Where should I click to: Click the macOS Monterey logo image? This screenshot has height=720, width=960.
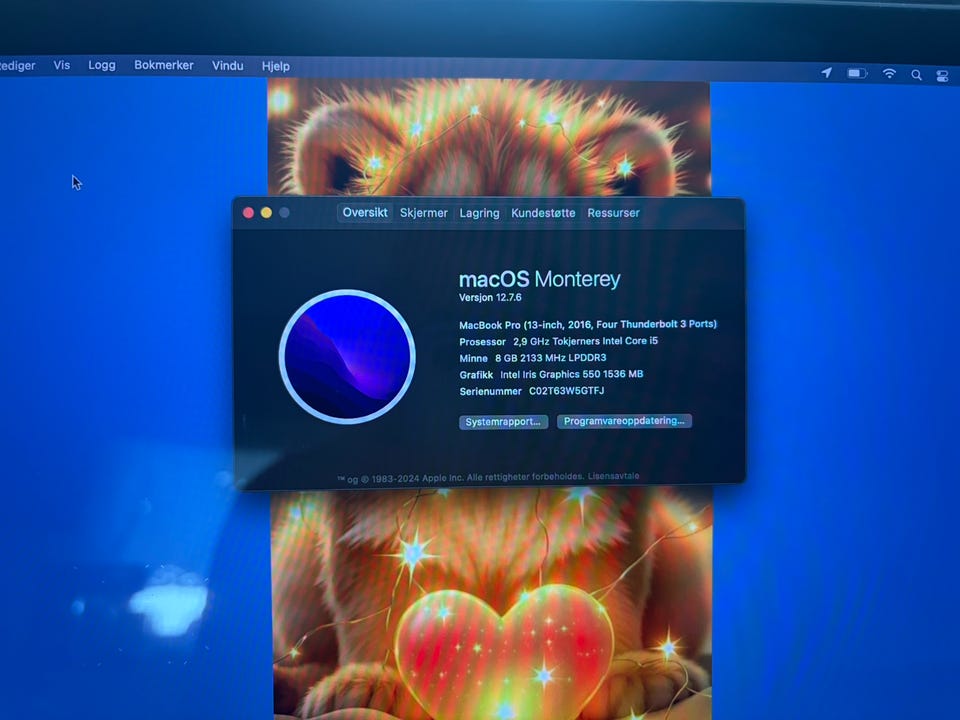[x=347, y=356]
